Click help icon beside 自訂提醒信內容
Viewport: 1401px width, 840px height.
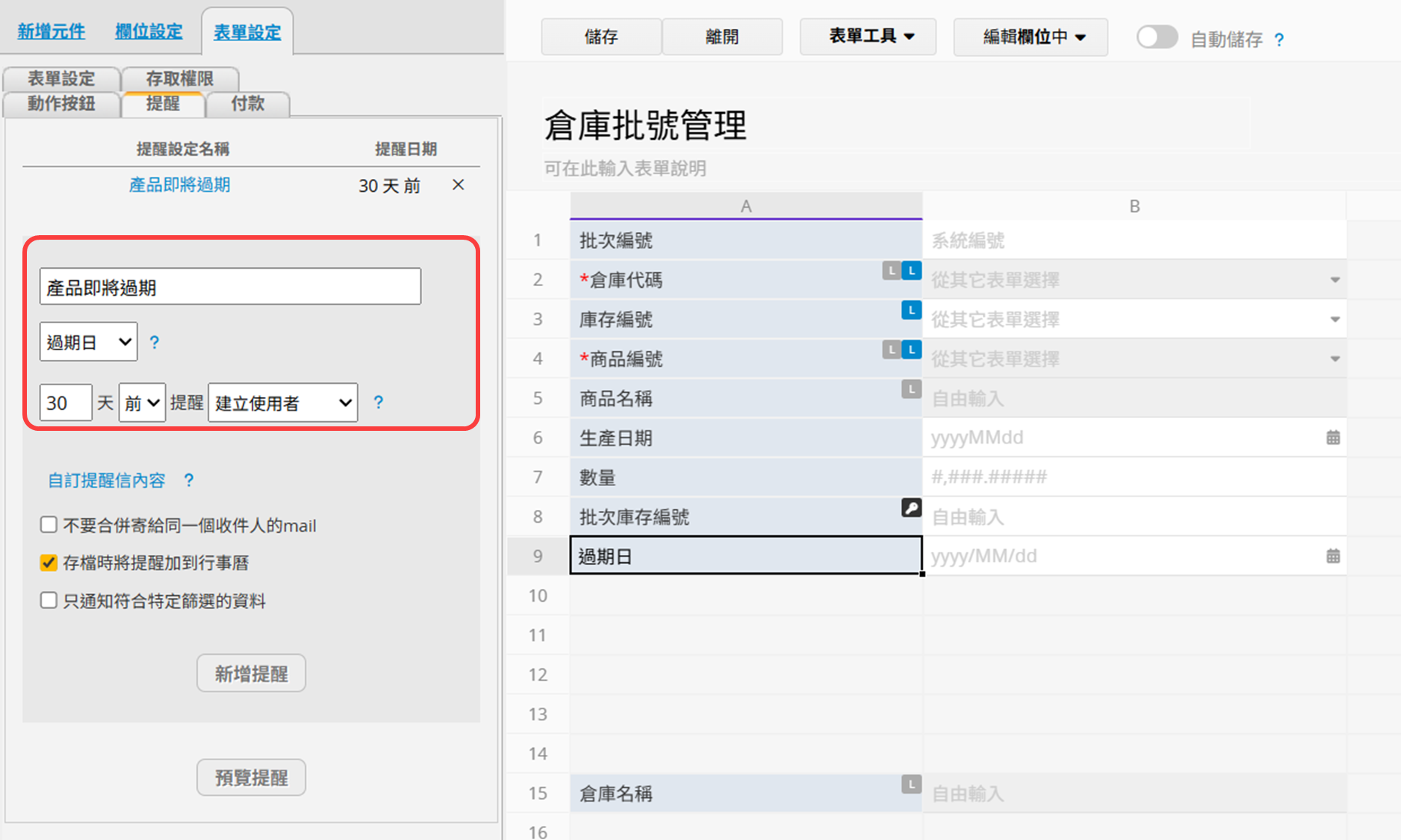tap(189, 480)
